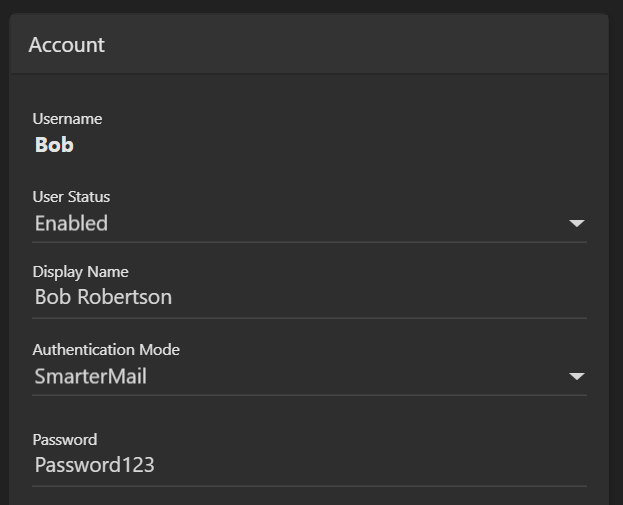Click the Authentication Mode label
Viewport: 623px width, 505px height.
106,350
